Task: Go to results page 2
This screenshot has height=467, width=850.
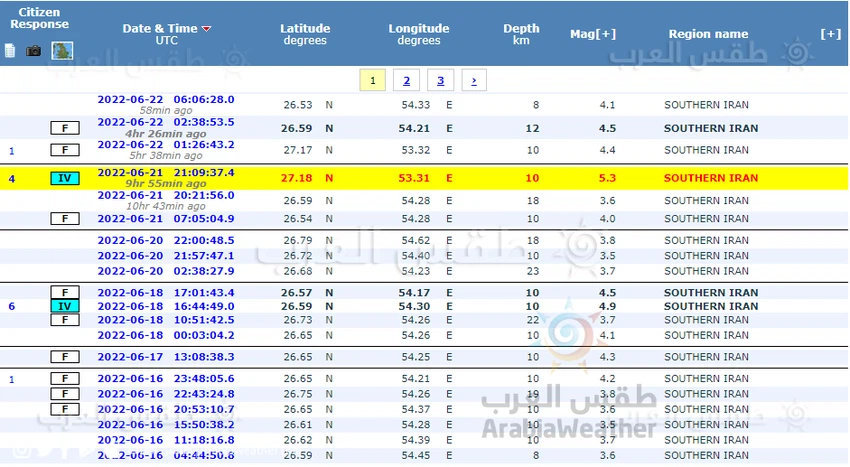Action: [x=406, y=81]
